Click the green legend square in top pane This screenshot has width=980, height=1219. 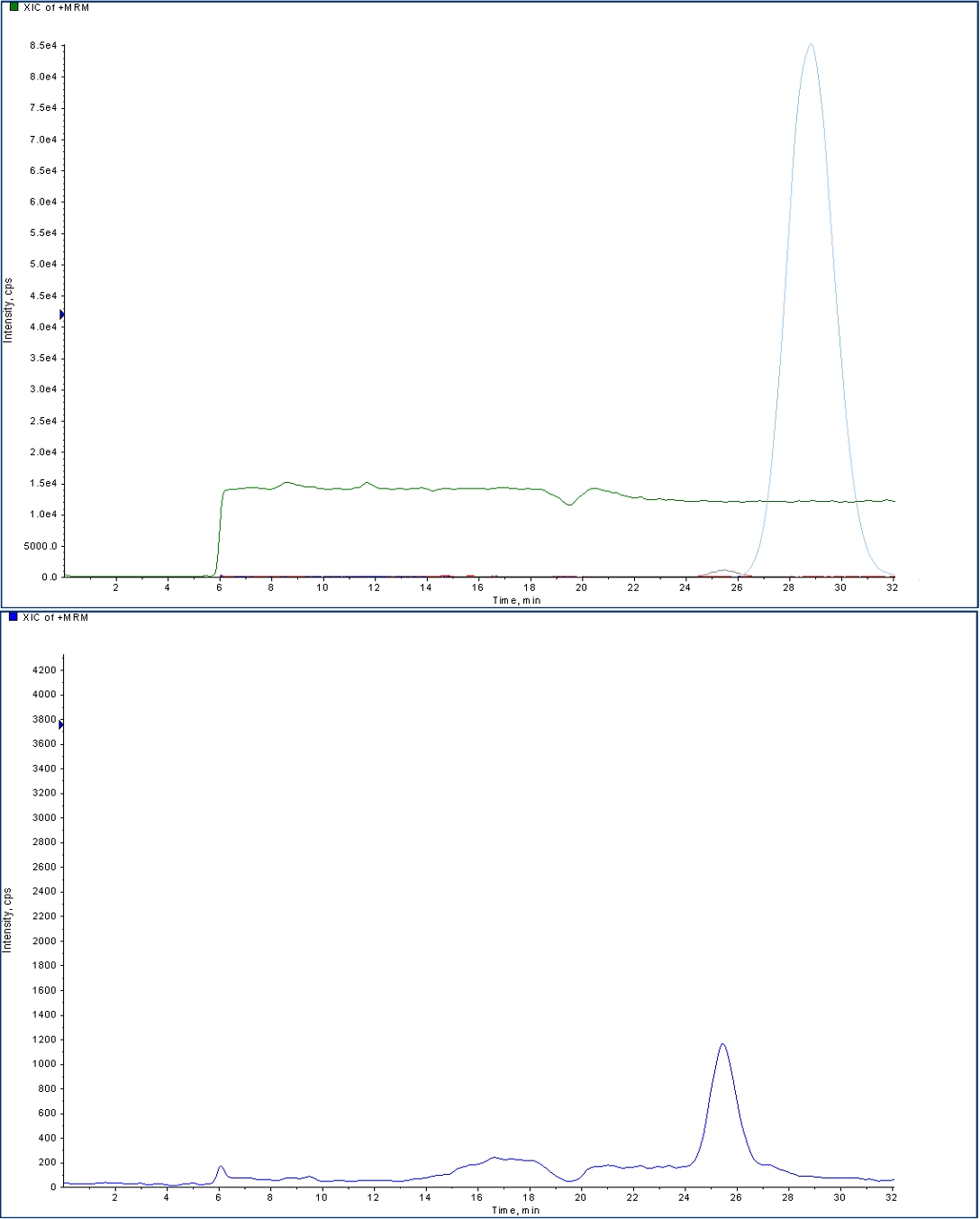click(14, 7)
